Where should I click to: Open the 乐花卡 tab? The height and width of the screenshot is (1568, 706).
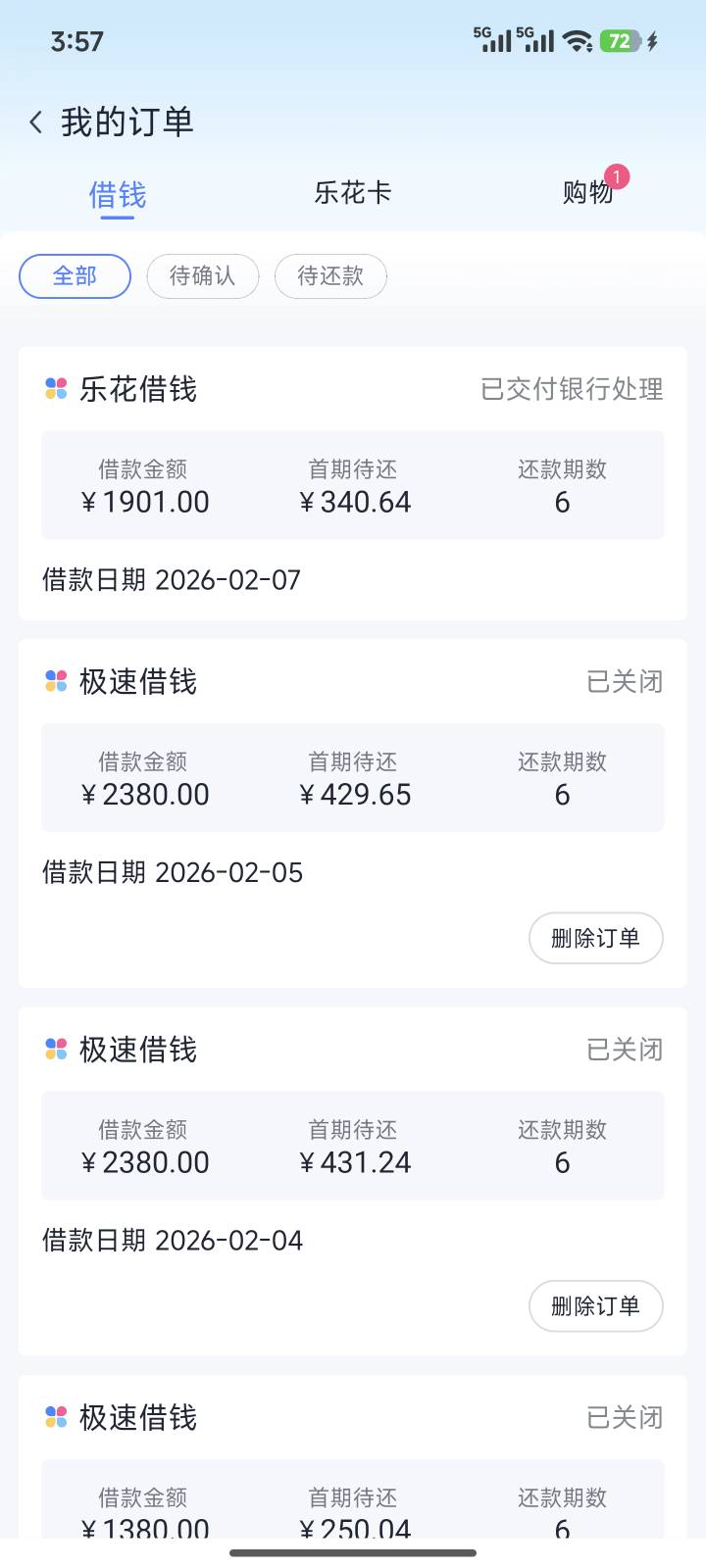coord(353,192)
